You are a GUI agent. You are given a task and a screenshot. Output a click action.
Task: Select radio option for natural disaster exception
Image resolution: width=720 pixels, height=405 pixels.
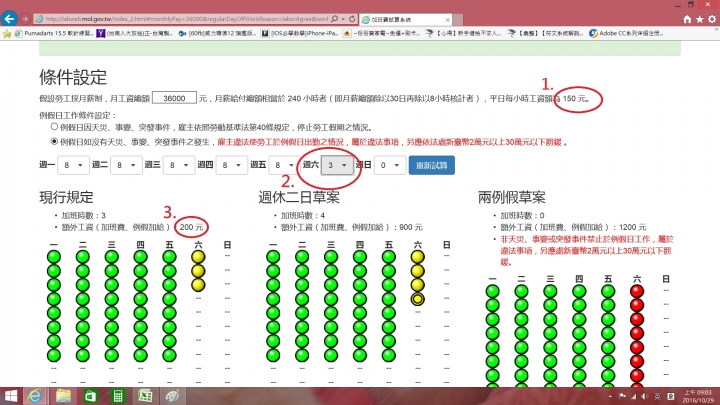pyautogui.click(x=54, y=127)
